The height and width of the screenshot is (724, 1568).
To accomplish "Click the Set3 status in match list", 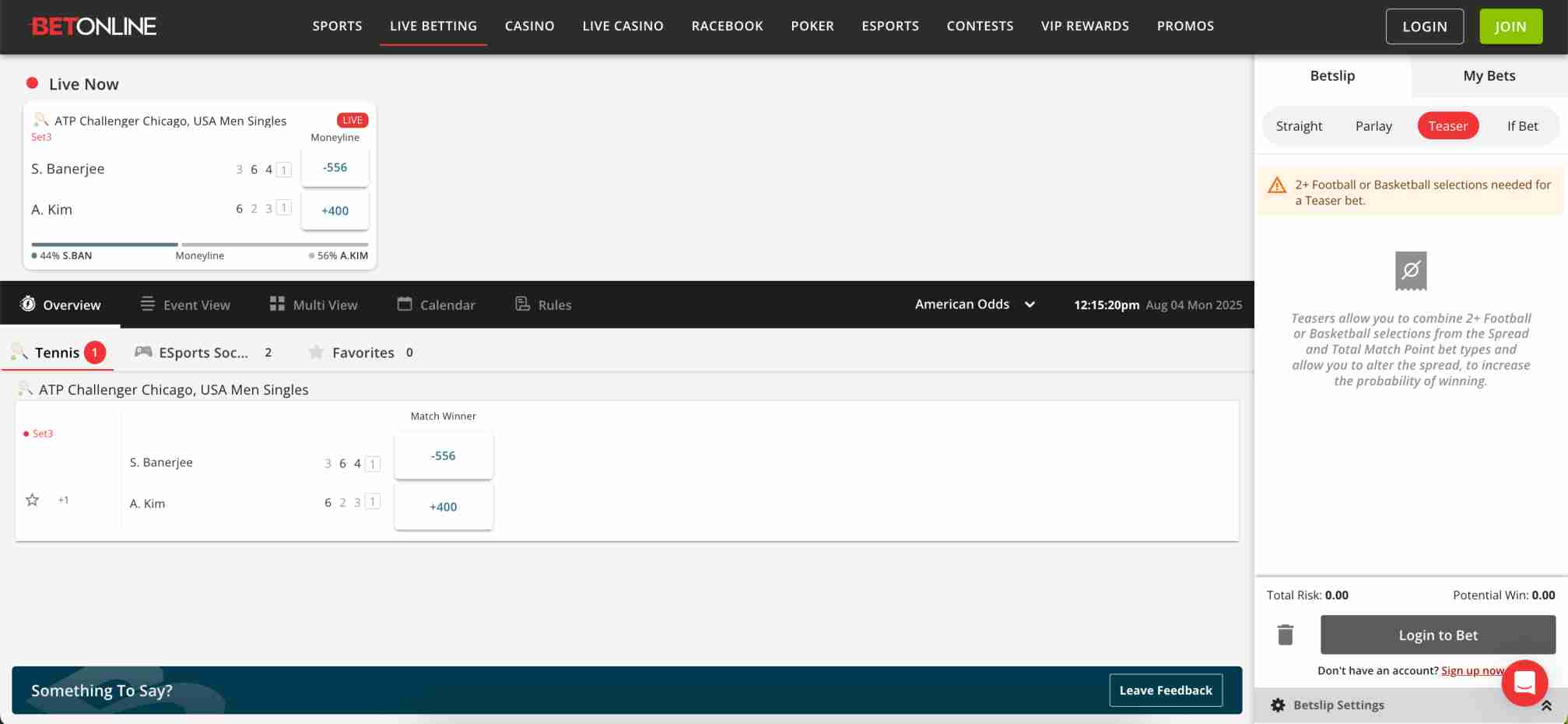I will pyautogui.click(x=43, y=434).
